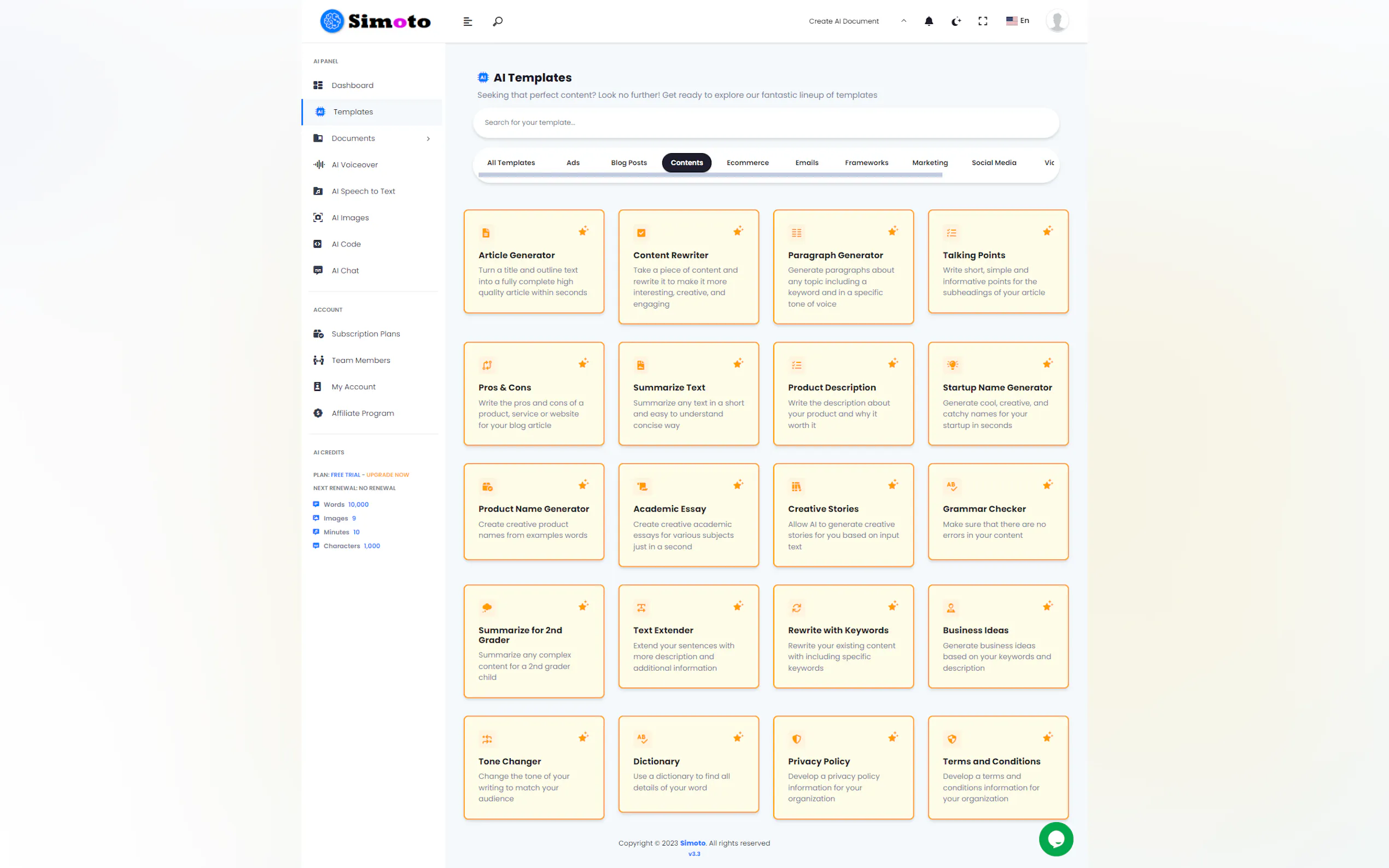Collapse sidebar using hamburger menu icon
1389x868 pixels.
[x=468, y=21]
